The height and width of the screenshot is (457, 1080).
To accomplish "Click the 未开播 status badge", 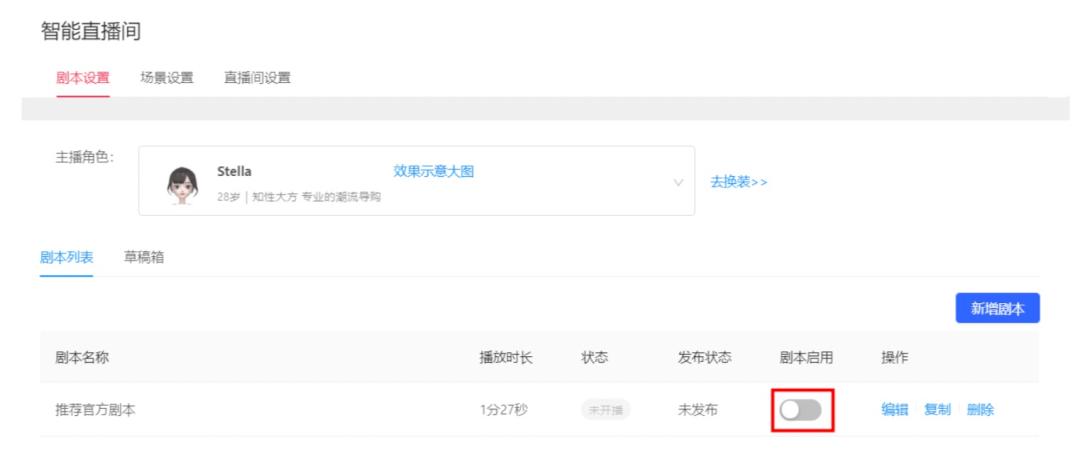I will pyautogui.click(x=605, y=409).
